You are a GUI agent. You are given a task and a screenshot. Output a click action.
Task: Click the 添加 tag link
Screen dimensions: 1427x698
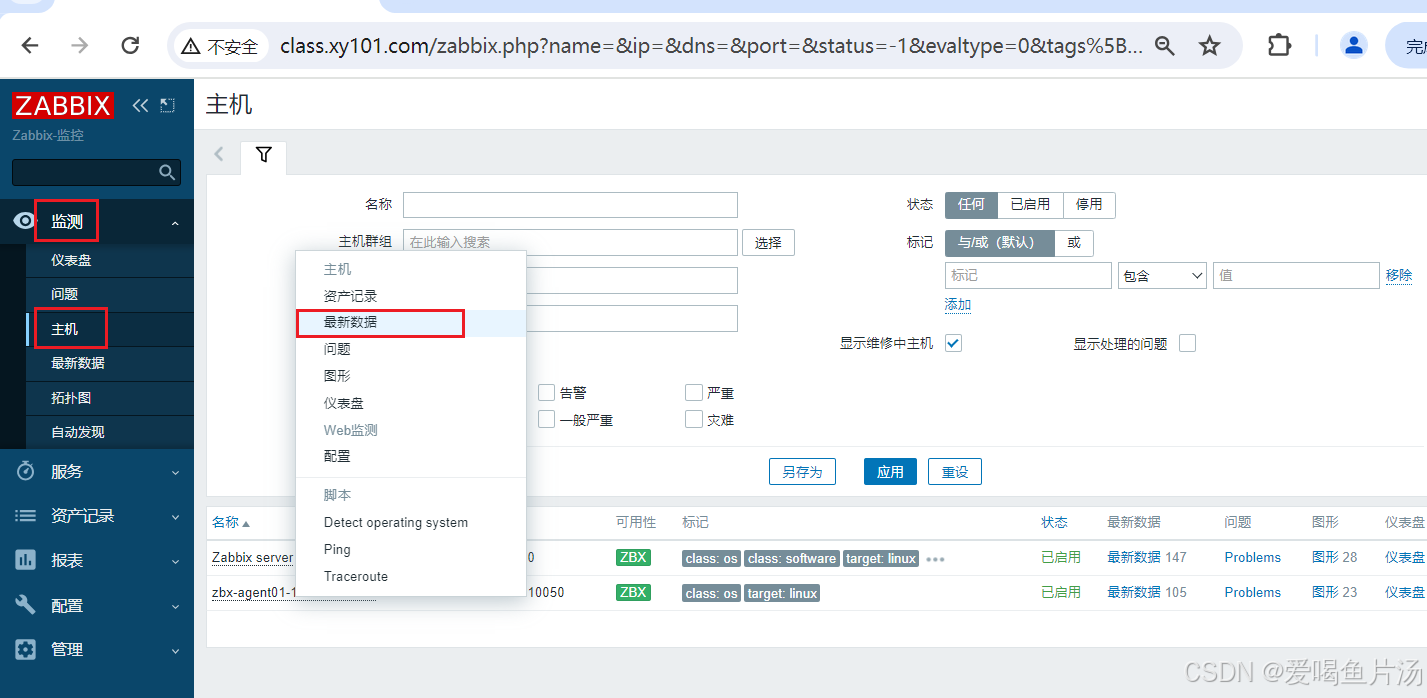tap(958, 304)
